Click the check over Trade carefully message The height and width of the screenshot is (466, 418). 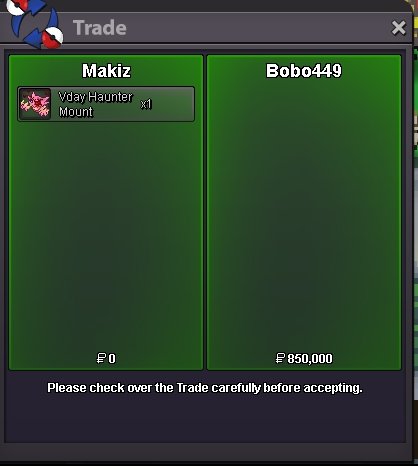pos(205,388)
